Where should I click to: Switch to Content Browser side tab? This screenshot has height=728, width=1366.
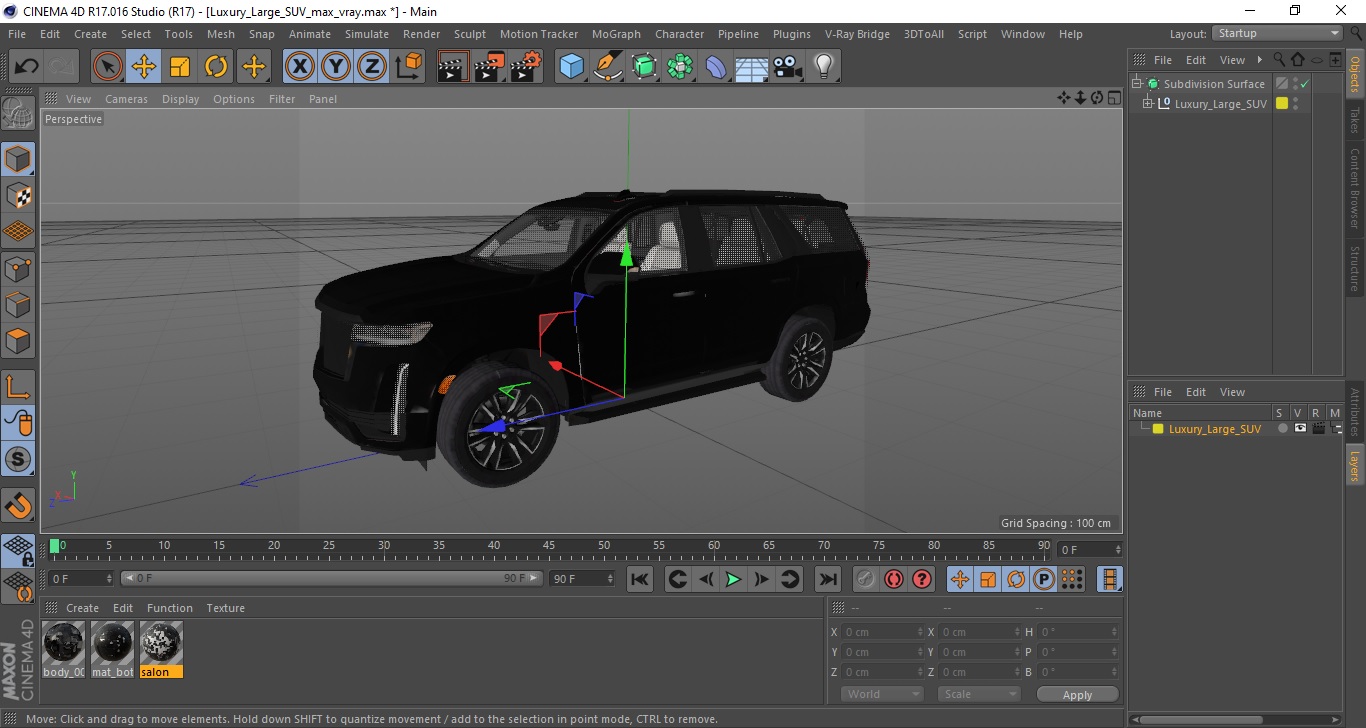click(1355, 188)
